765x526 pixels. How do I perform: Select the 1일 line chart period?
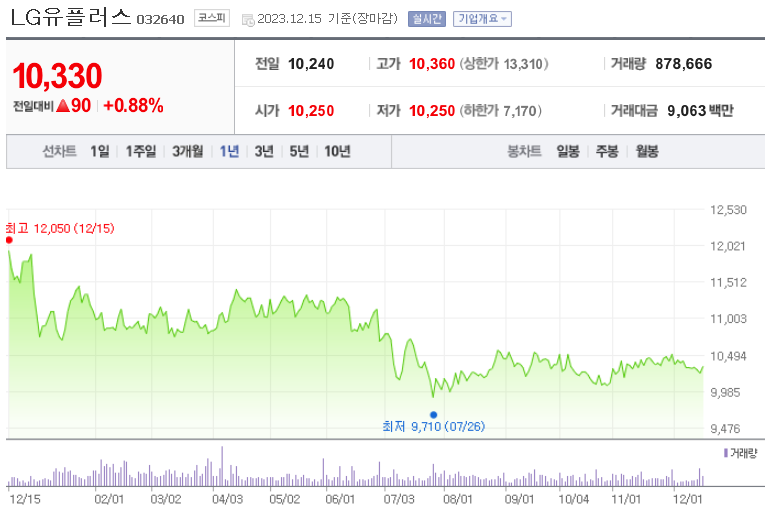[x=100, y=151]
